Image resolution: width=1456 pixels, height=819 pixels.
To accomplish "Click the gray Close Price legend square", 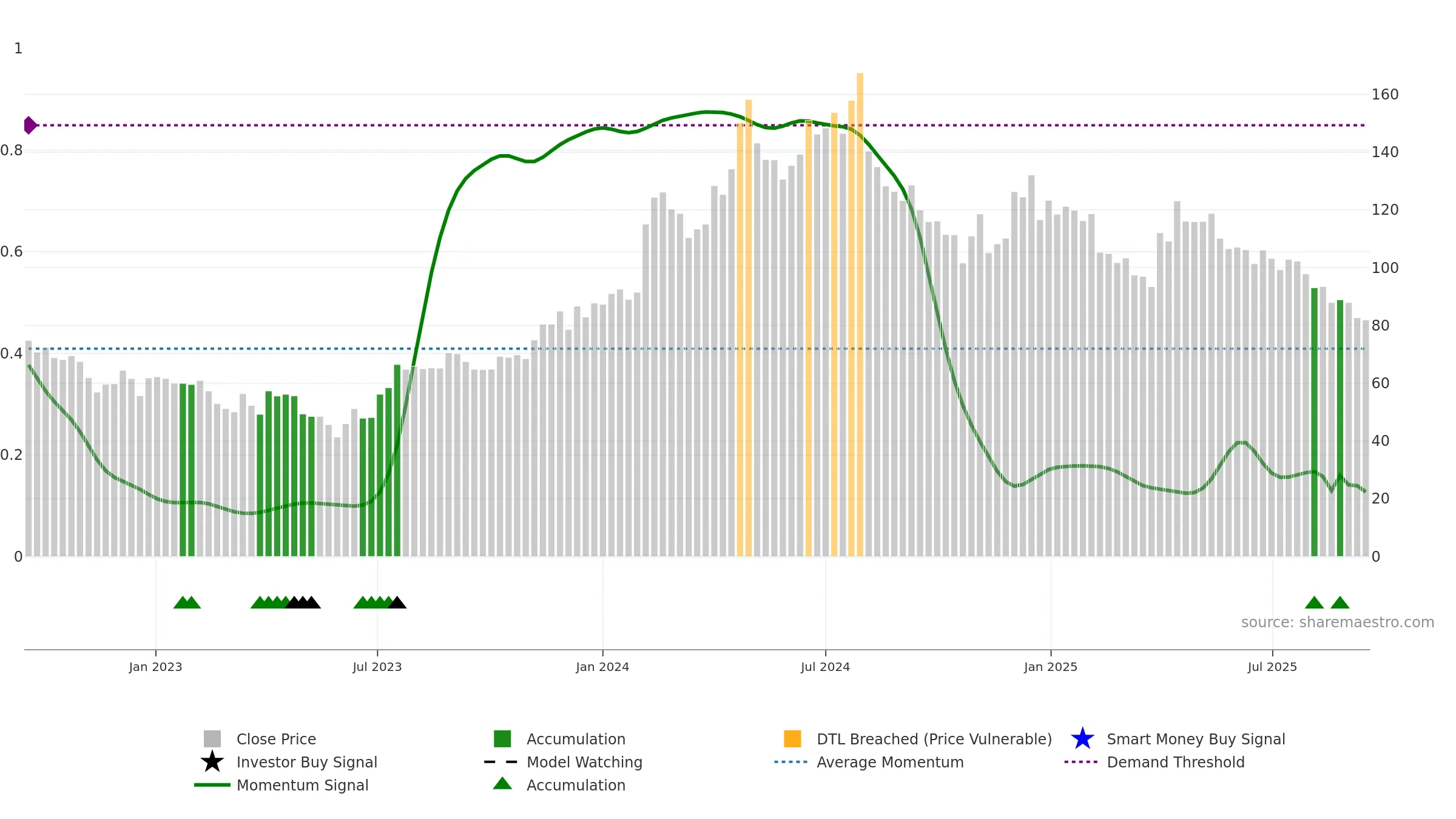I will tap(212, 739).
